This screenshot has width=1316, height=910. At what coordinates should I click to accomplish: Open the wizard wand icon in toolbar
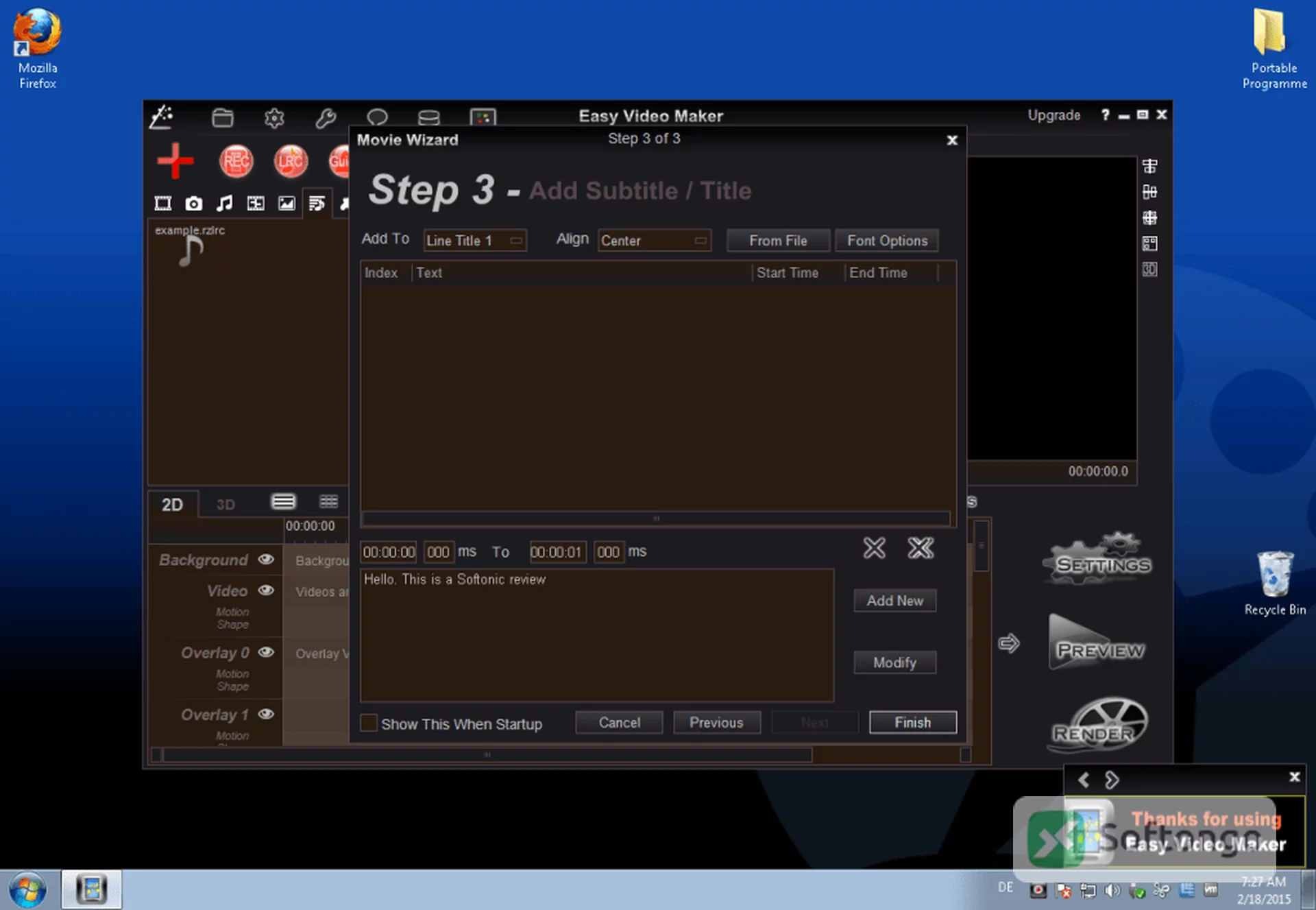click(162, 117)
